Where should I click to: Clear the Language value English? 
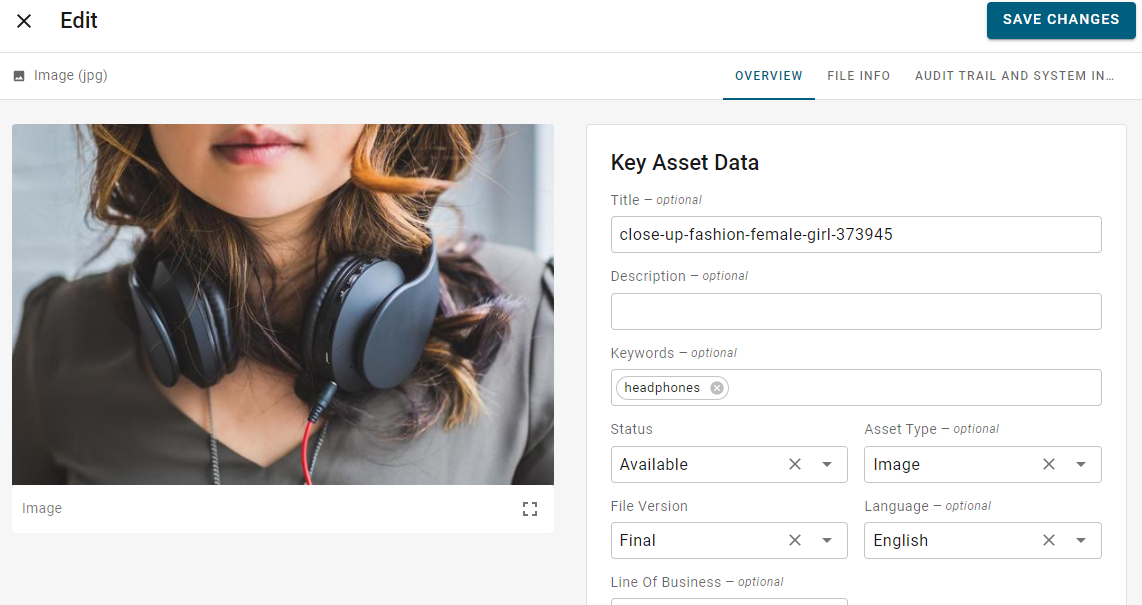pyautogui.click(x=1049, y=540)
